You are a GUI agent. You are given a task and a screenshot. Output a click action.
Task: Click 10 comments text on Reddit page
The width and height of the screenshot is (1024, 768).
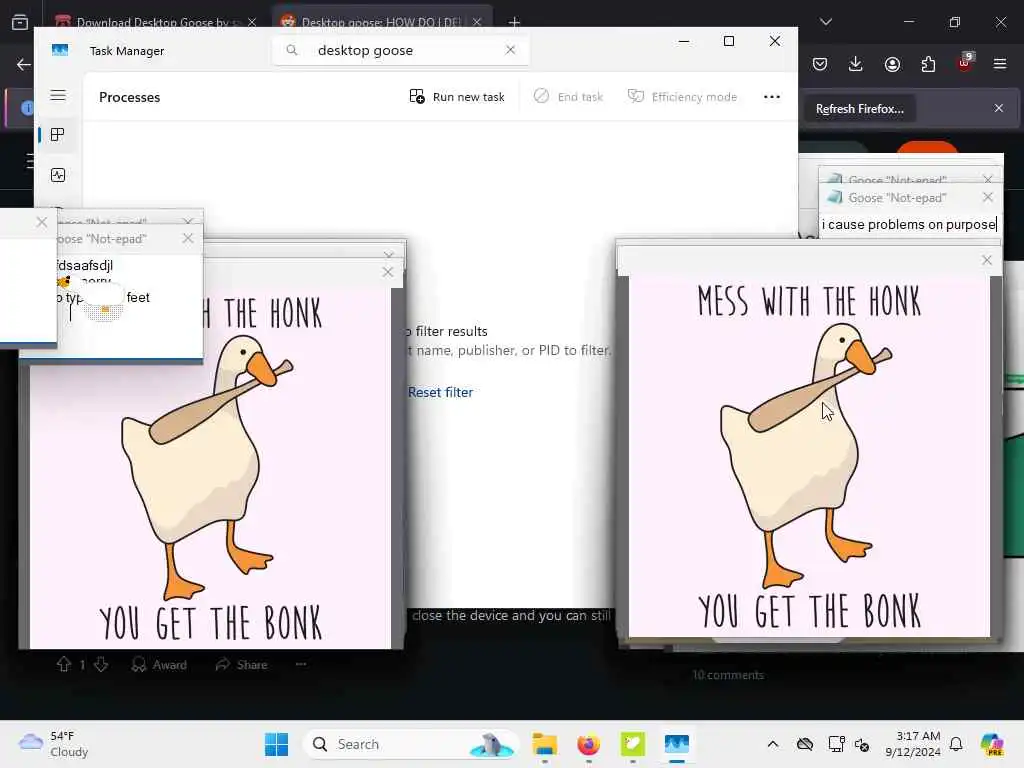[728, 675]
